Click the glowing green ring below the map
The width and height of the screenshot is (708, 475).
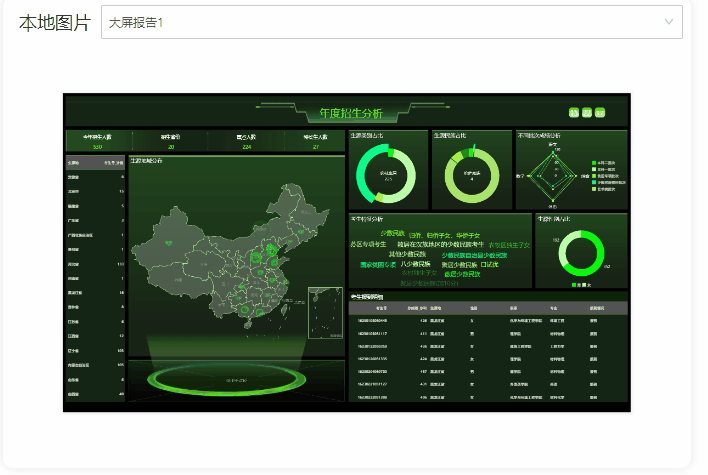[227, 379]
